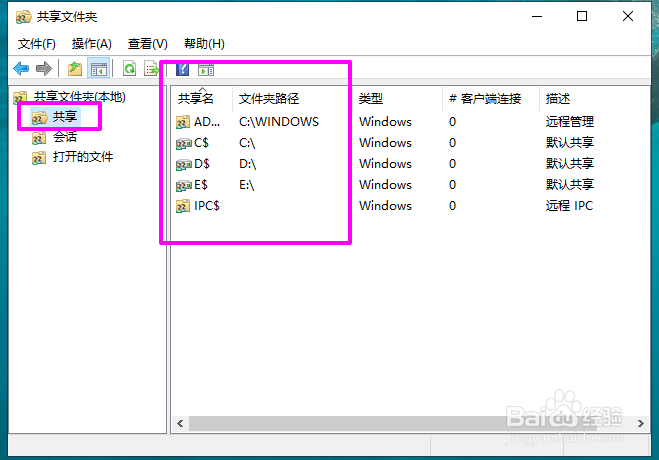Click the horizontal scrollbar thumb
This screenshot has width=659, height=460.
(393, 423)
